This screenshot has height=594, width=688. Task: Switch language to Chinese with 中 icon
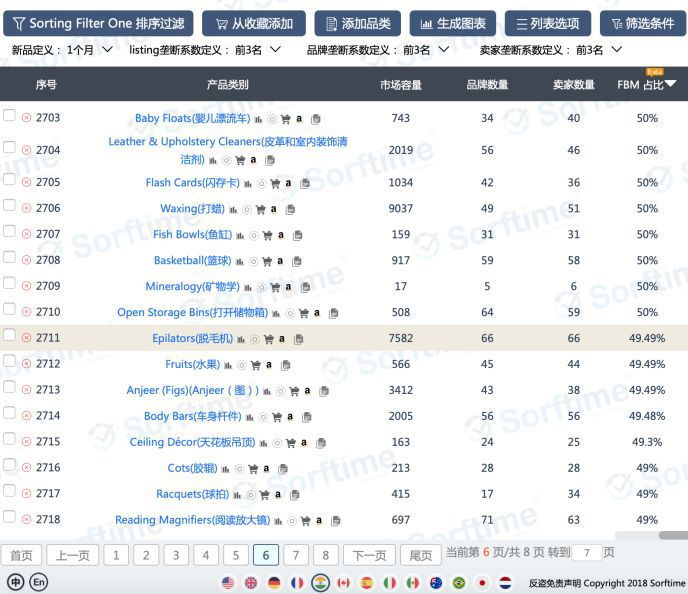(16, 582)
